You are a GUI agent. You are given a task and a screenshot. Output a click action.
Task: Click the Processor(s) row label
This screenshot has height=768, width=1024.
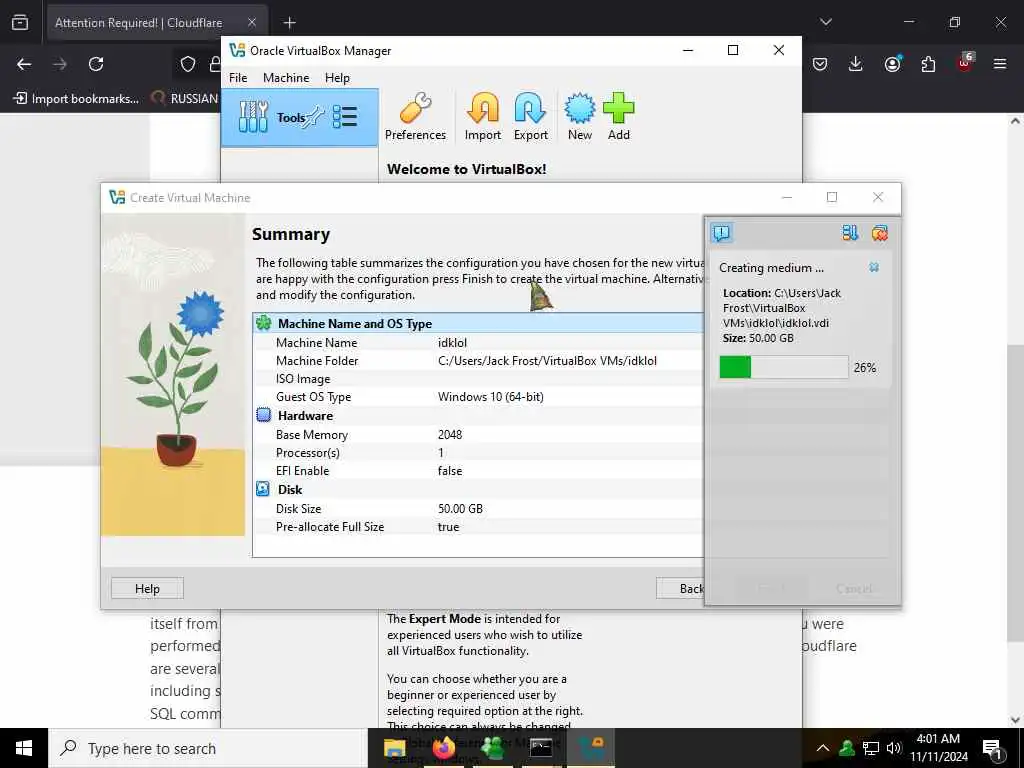[308, 453]
